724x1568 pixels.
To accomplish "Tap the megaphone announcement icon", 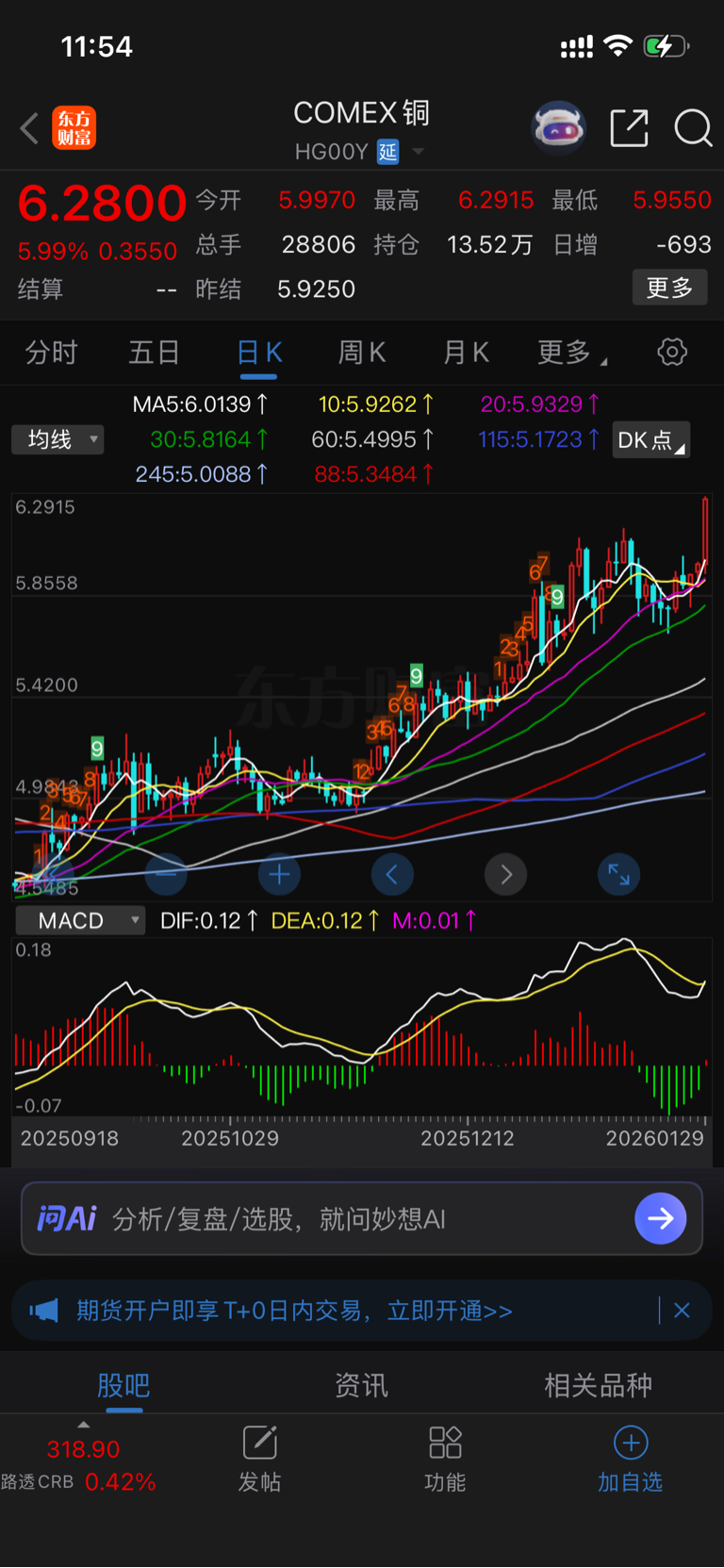I will click(44, 1311).
